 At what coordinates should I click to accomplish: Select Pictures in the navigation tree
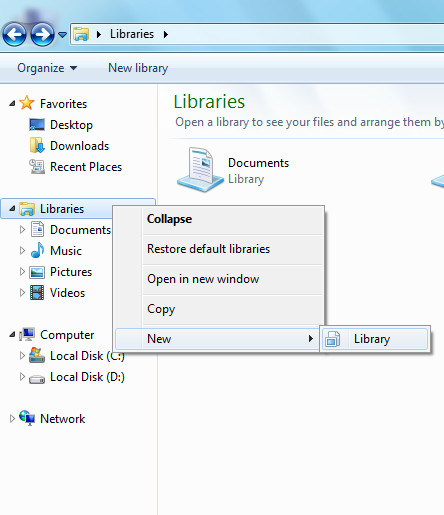coord(71,272)
